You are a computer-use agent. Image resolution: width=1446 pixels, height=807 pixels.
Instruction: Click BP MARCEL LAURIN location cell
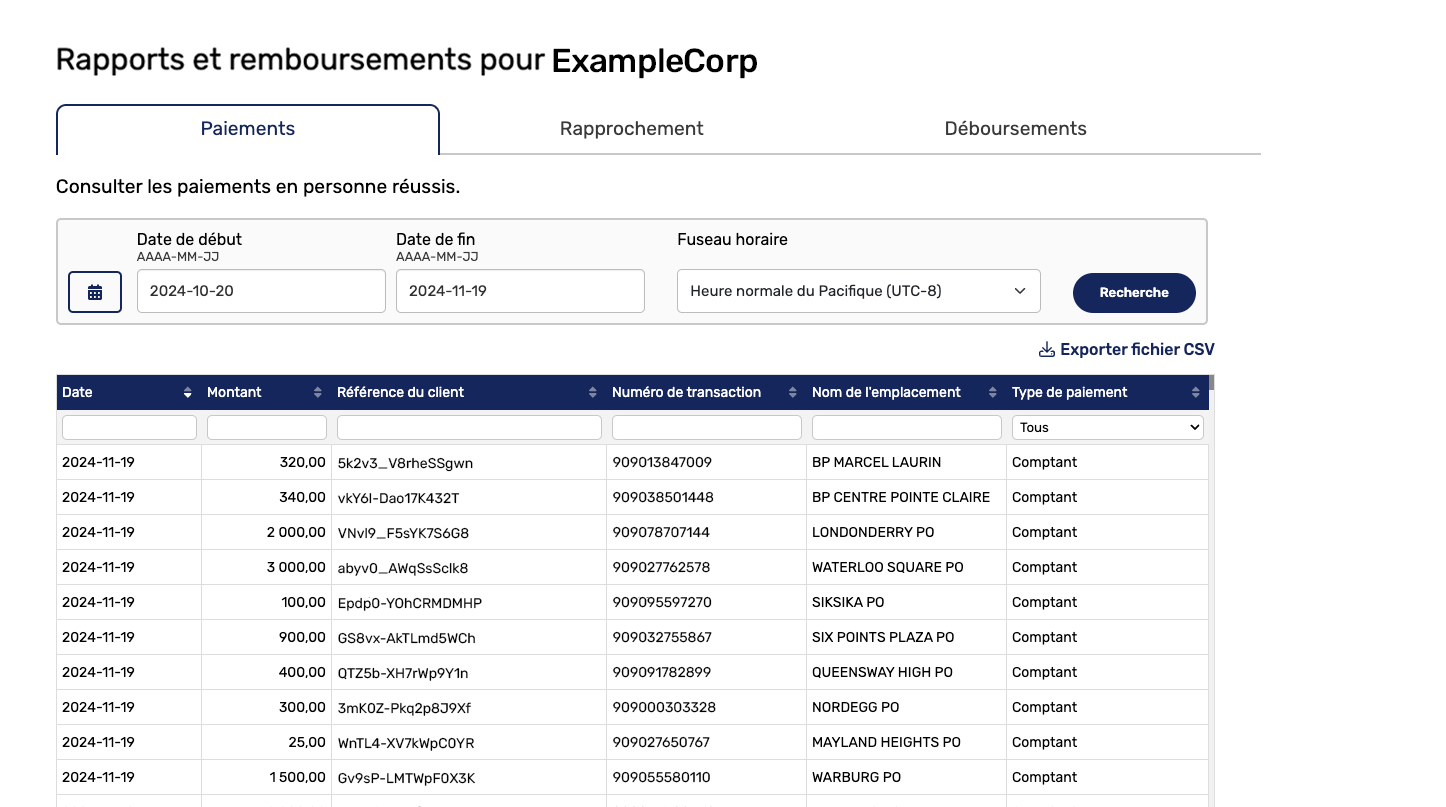[x=907, y=462]
